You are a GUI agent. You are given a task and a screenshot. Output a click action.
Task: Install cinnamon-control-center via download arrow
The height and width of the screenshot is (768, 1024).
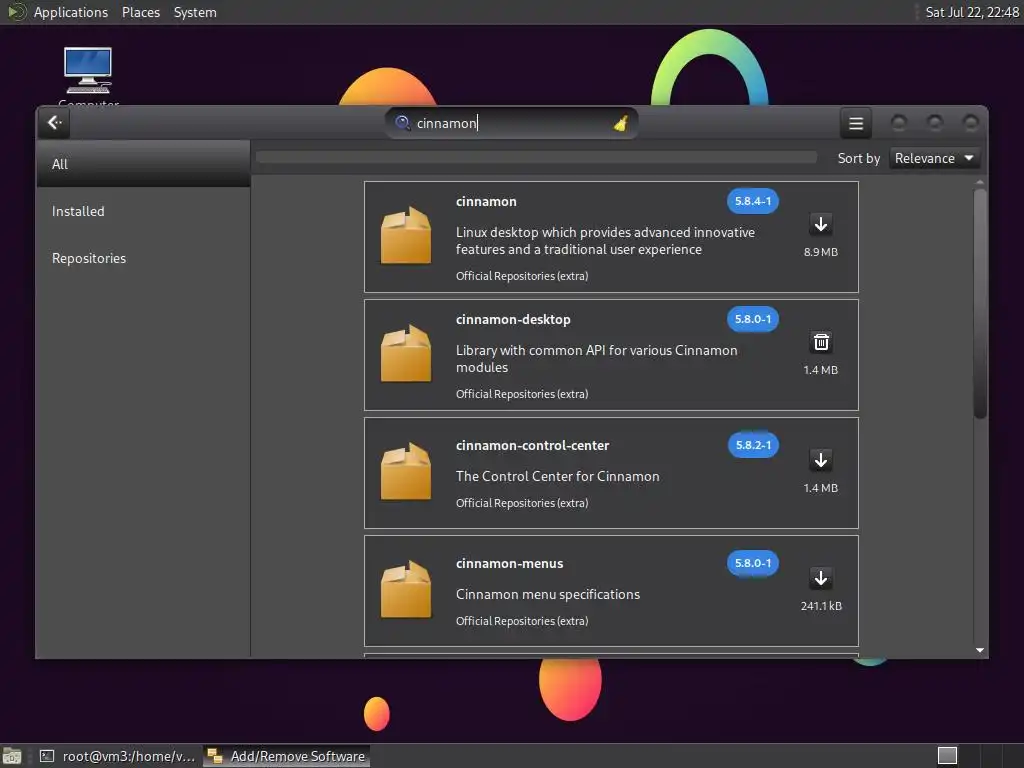(x=821, y=460)
